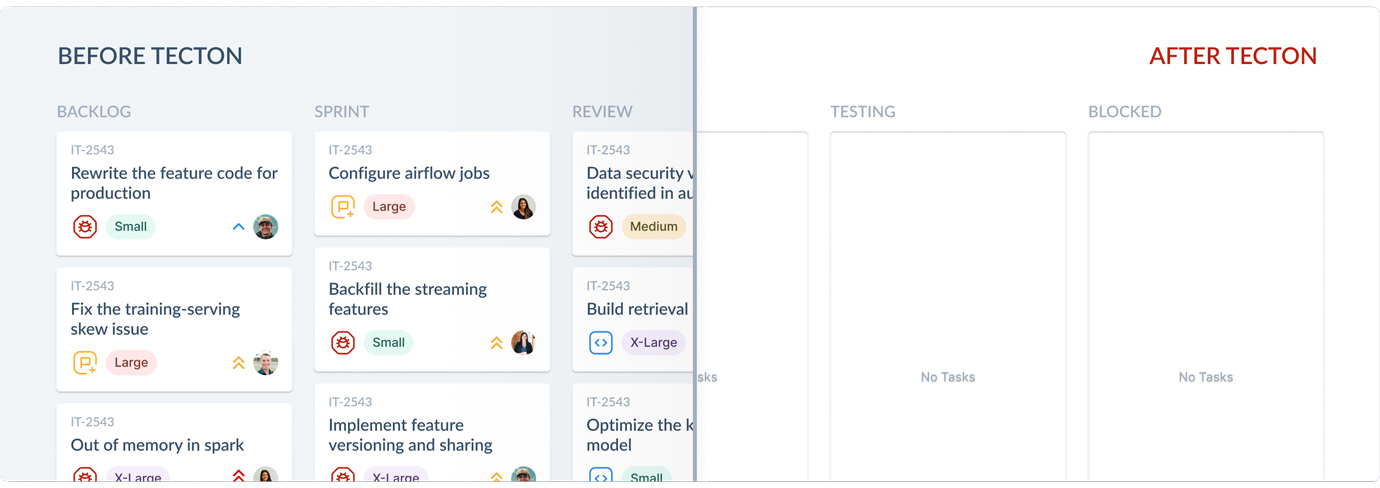Open 'Fix the training-serving skew issue' card title
Viewport: 1380px width, 488px height.
pyautogui.click(x=155, y=319)
